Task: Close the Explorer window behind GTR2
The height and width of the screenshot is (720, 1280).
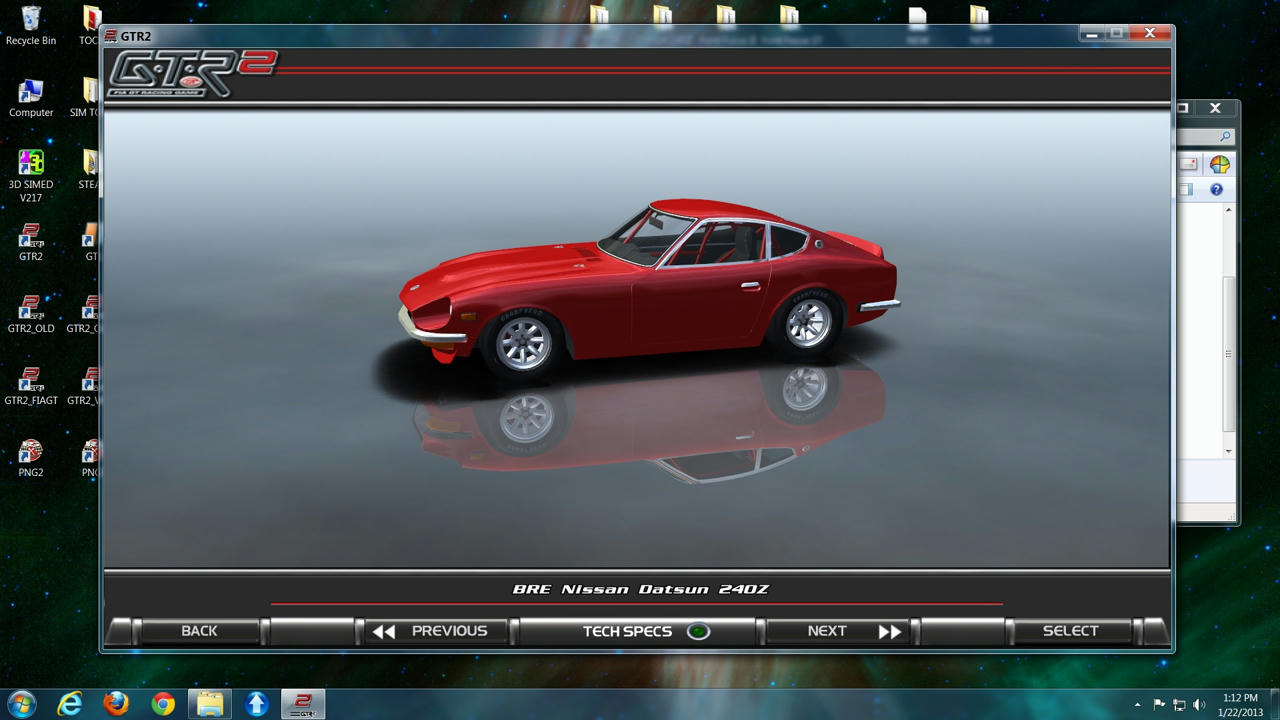Action: point(1215,108)
